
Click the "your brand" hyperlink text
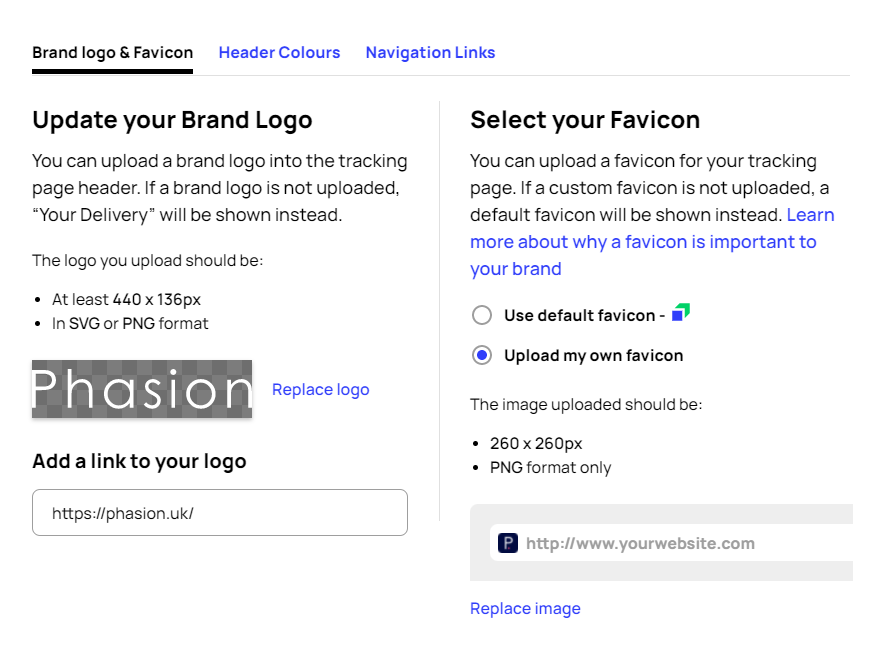515,268
